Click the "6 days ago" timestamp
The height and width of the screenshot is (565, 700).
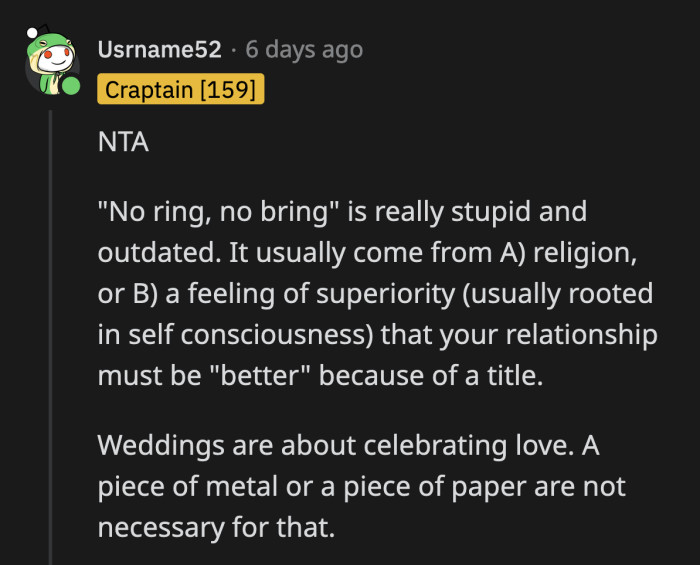tap(304, 49)
